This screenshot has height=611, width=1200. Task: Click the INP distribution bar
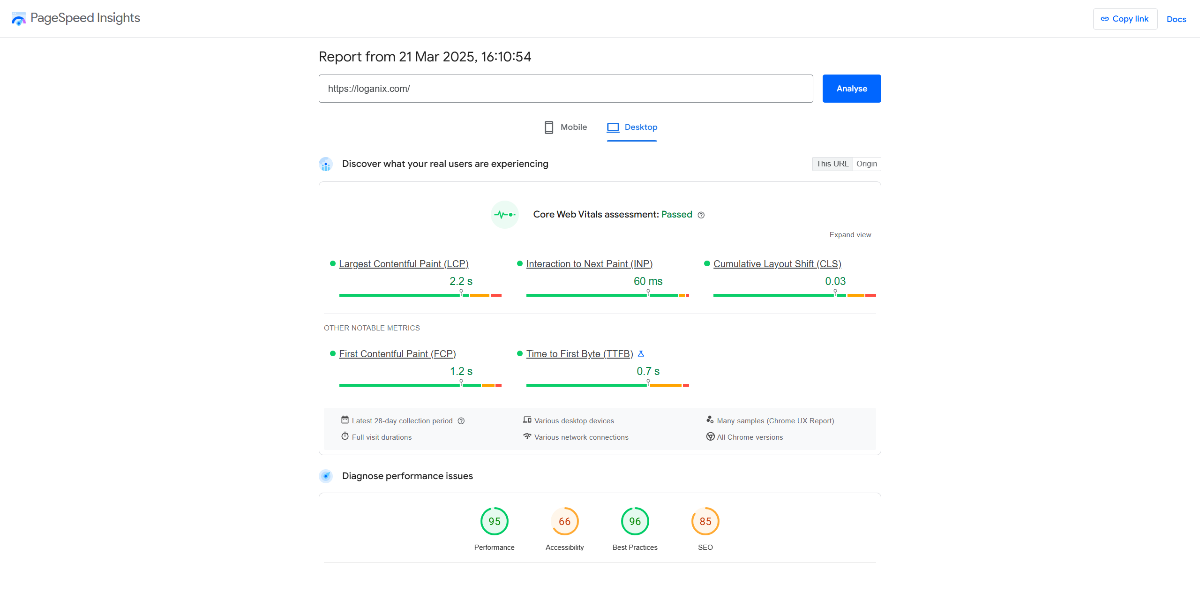(607, 295)
